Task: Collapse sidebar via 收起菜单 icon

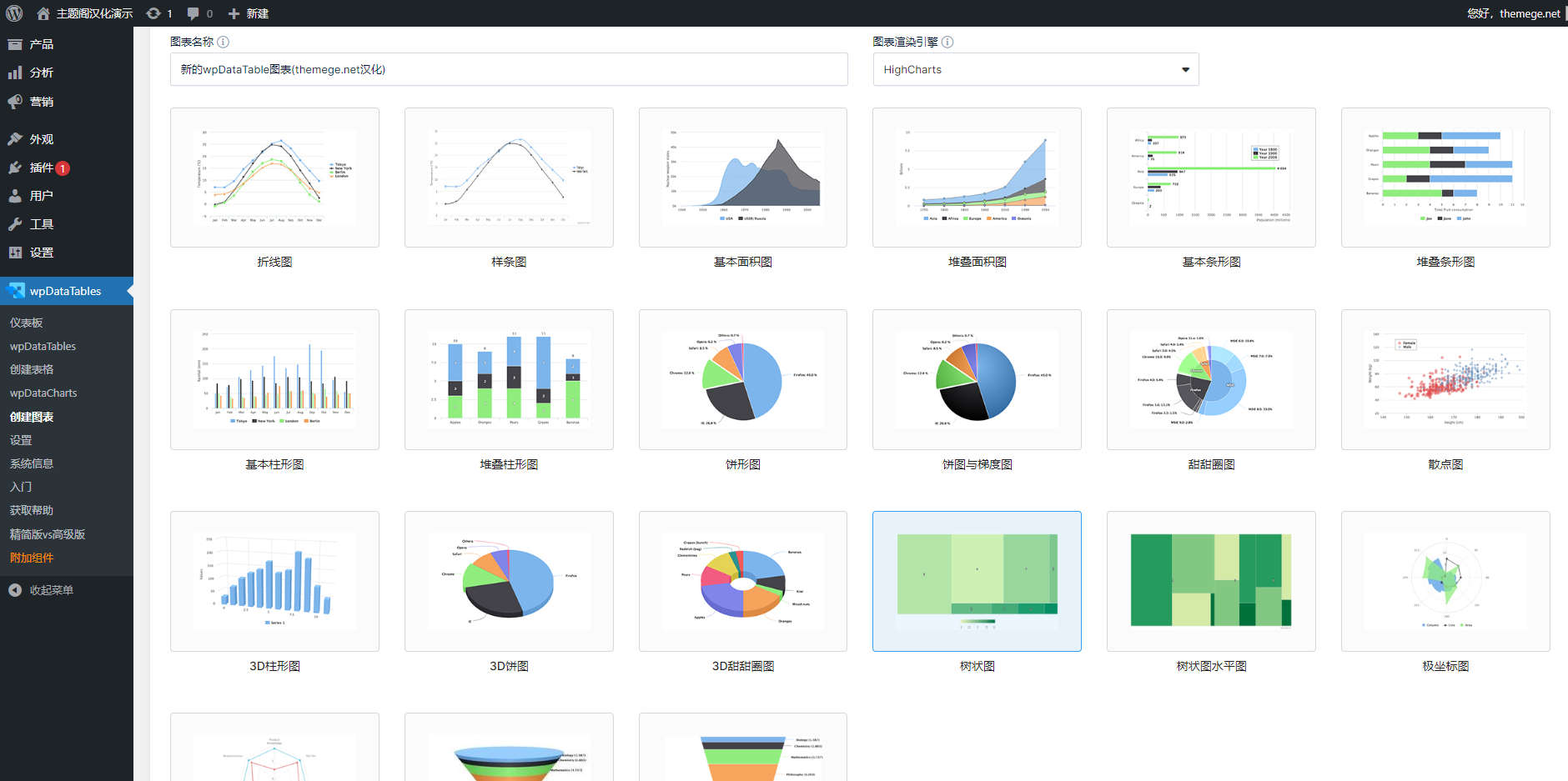Action: [x=15, y=590]
